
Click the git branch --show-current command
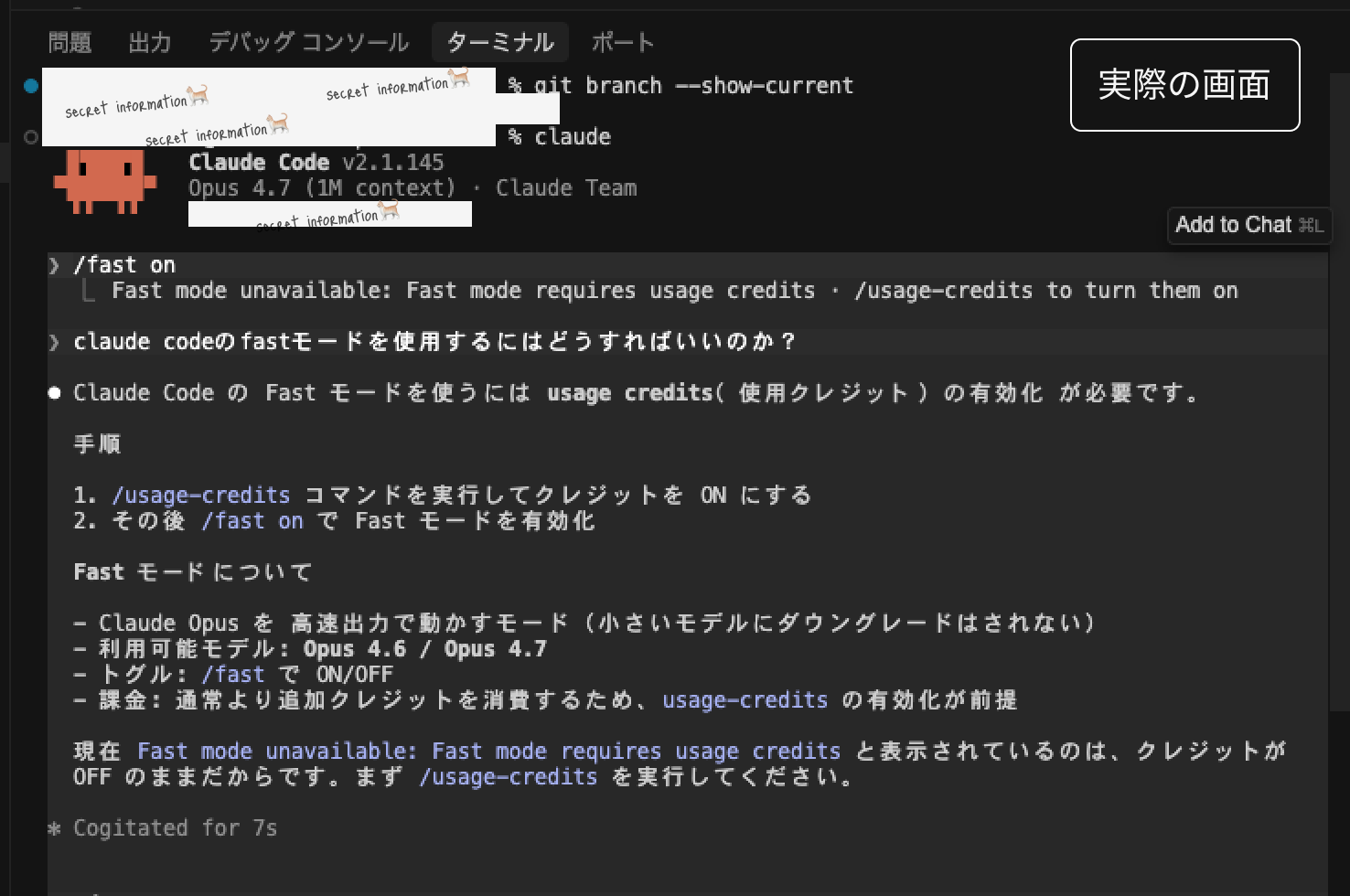pos(693,86)
